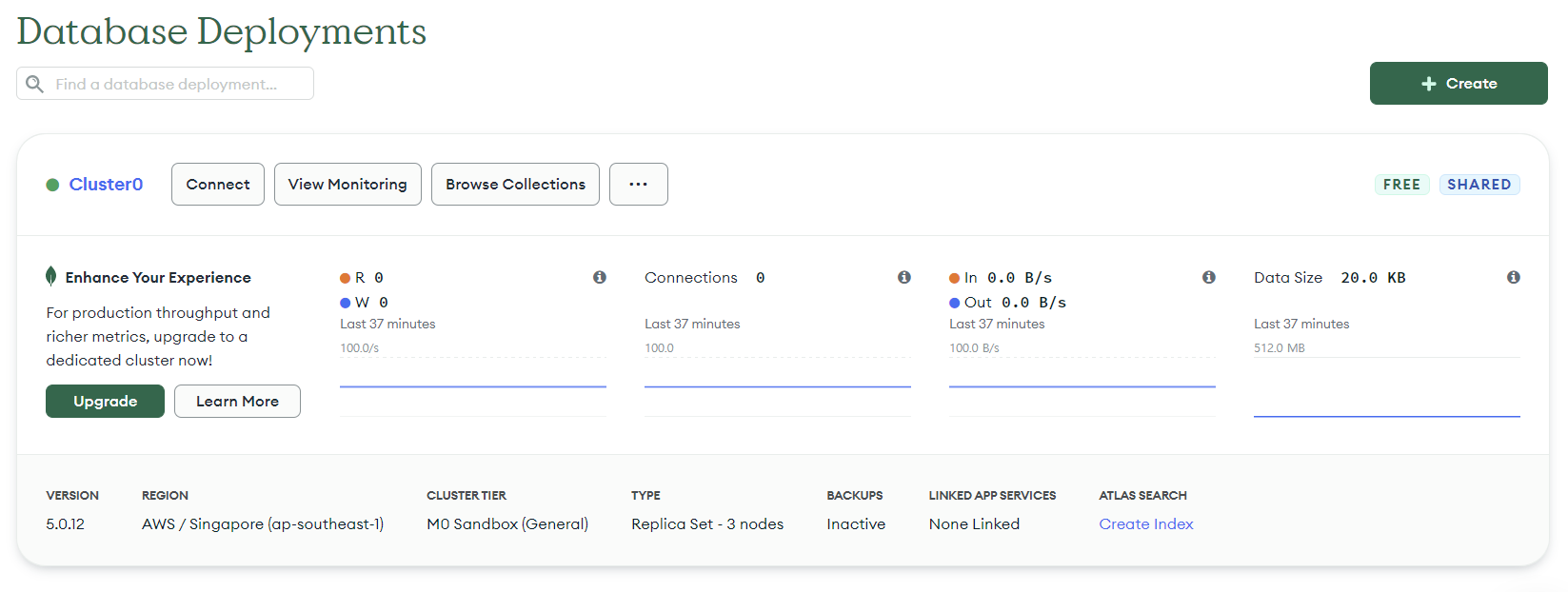Click the FREE badge

click(x=1401, y=185)
